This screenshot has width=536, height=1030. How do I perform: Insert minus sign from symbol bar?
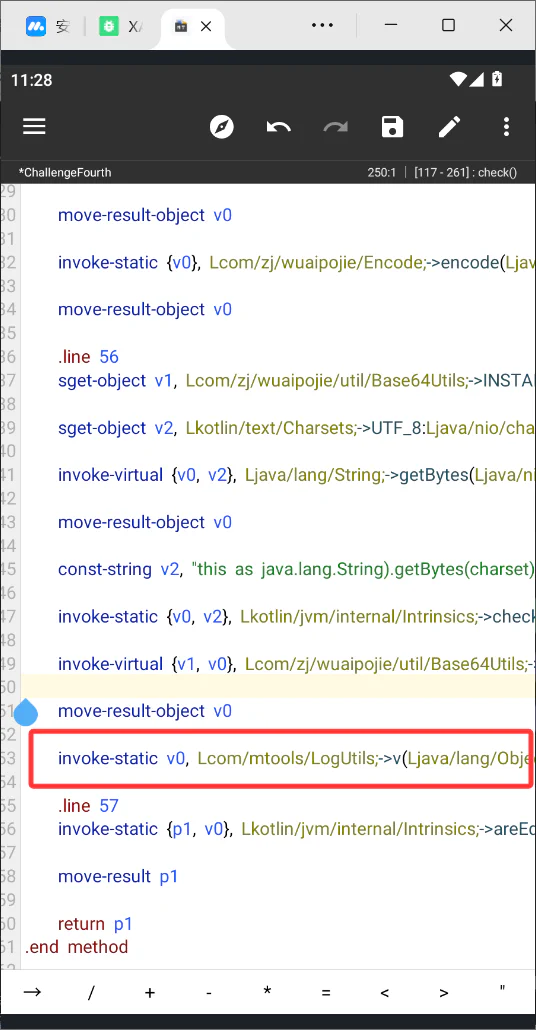[208, 992]
